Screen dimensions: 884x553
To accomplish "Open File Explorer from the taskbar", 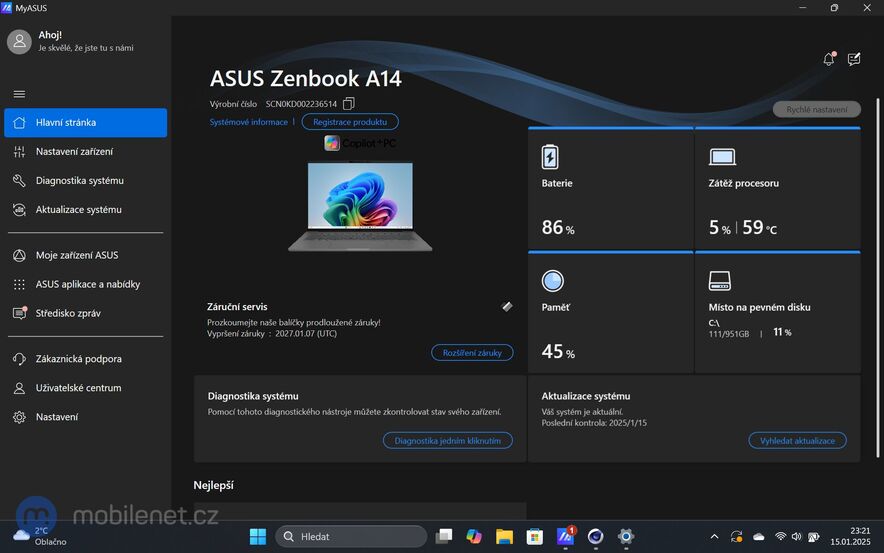I will [505, 537].
